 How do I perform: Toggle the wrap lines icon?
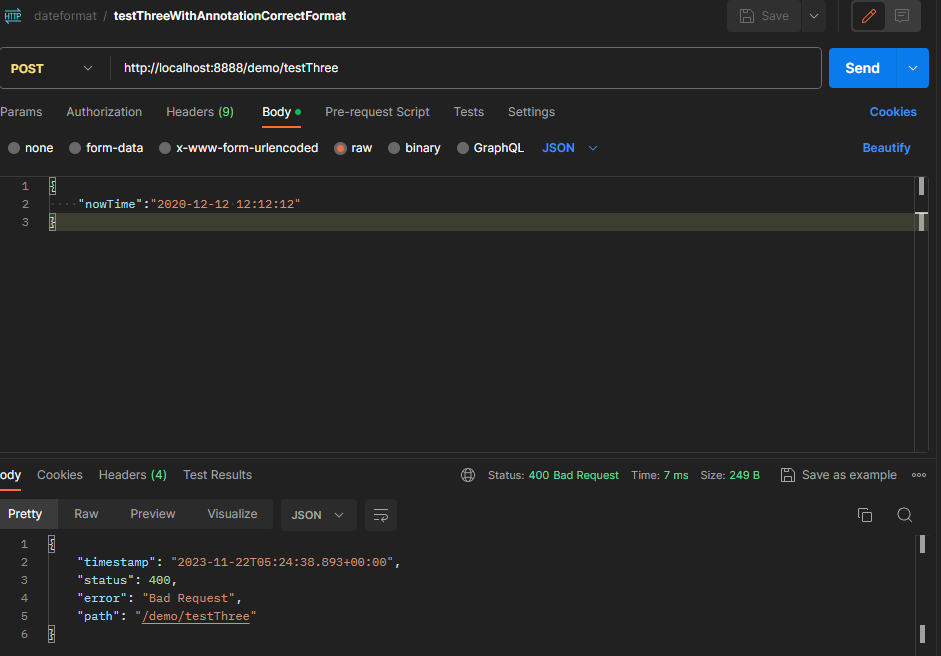click(381, 515)
